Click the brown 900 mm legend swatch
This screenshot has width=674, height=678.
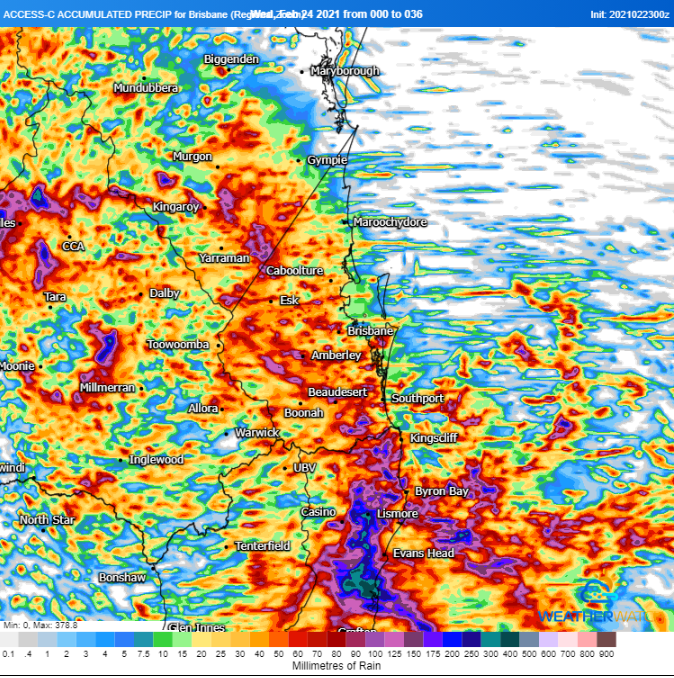(x=607, y=640)
